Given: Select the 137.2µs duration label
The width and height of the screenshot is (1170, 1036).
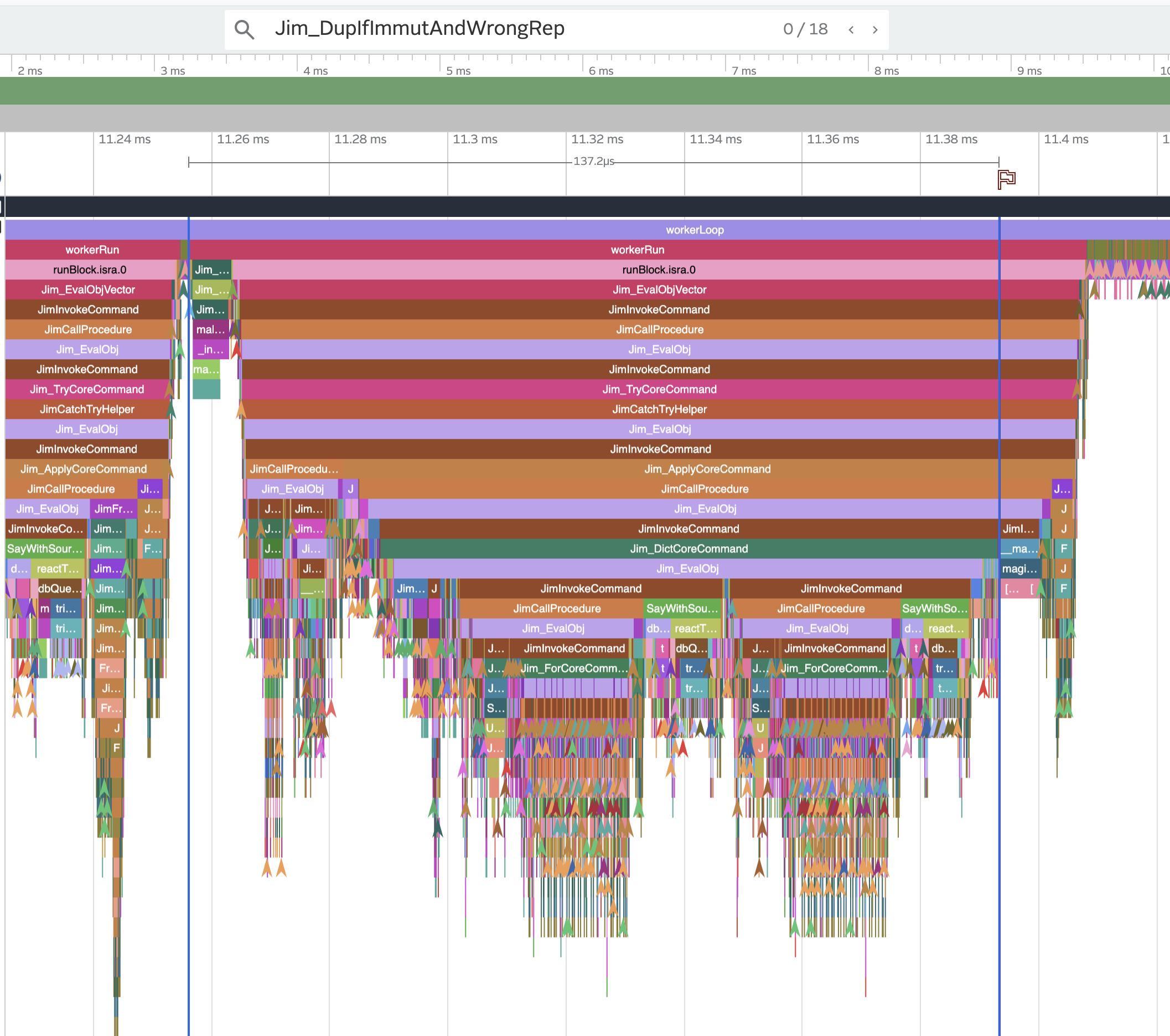Looking at the screenshot, I should coord(594,162).
